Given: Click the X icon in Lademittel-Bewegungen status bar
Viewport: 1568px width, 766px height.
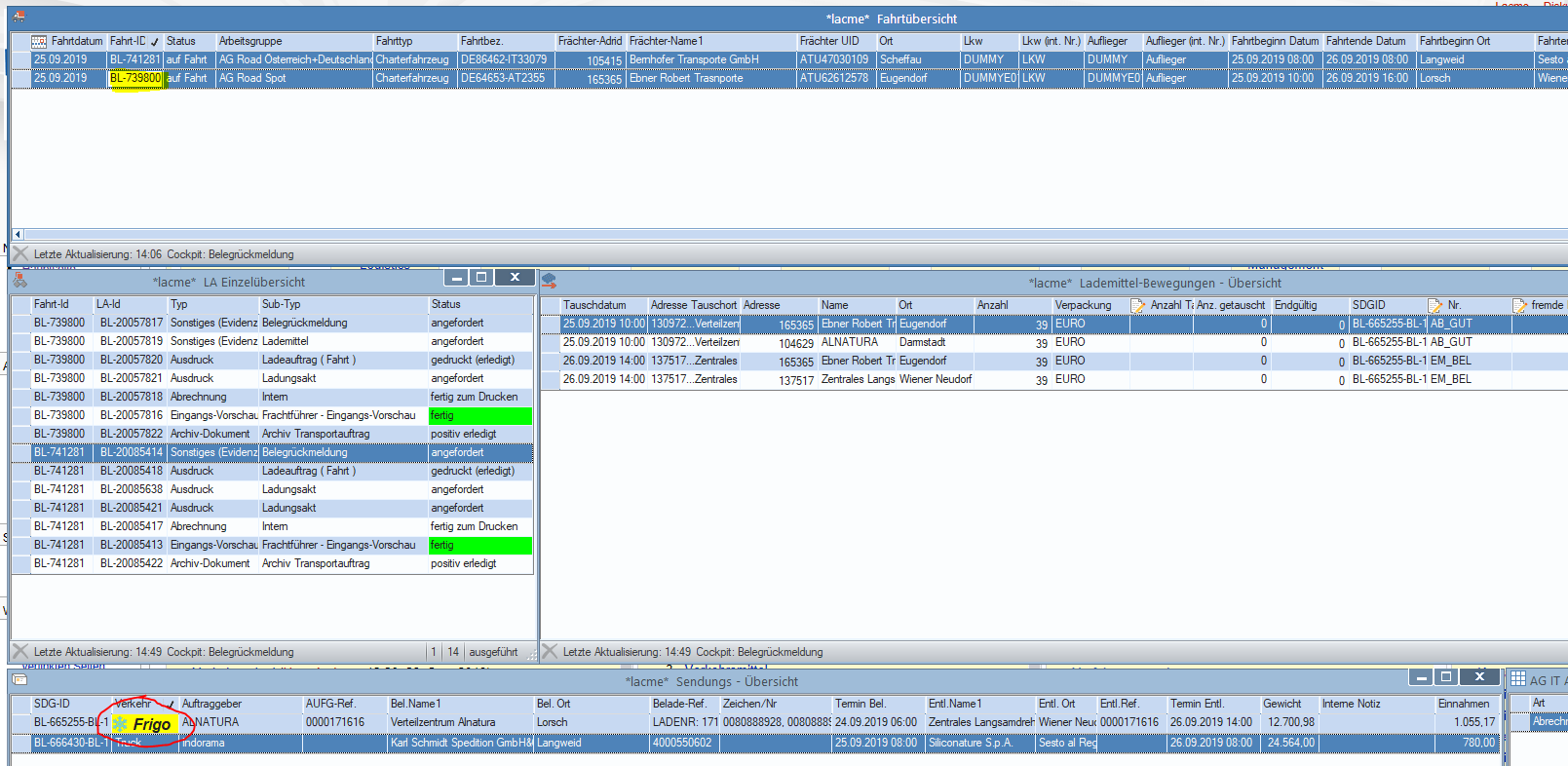Looking at the screenshot, I should point(550,652).
